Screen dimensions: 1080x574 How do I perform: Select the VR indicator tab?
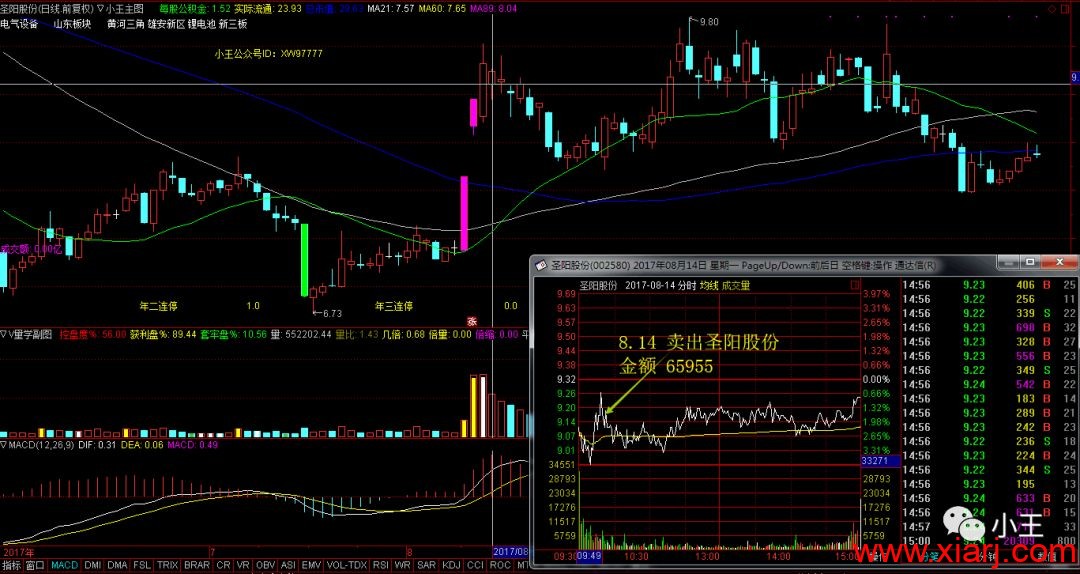pyautogui.click(x=243, y=565)
